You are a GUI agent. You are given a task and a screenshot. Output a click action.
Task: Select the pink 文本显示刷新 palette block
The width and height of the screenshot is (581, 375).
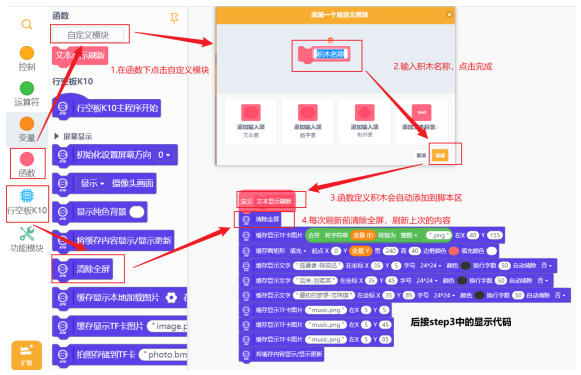80,56
